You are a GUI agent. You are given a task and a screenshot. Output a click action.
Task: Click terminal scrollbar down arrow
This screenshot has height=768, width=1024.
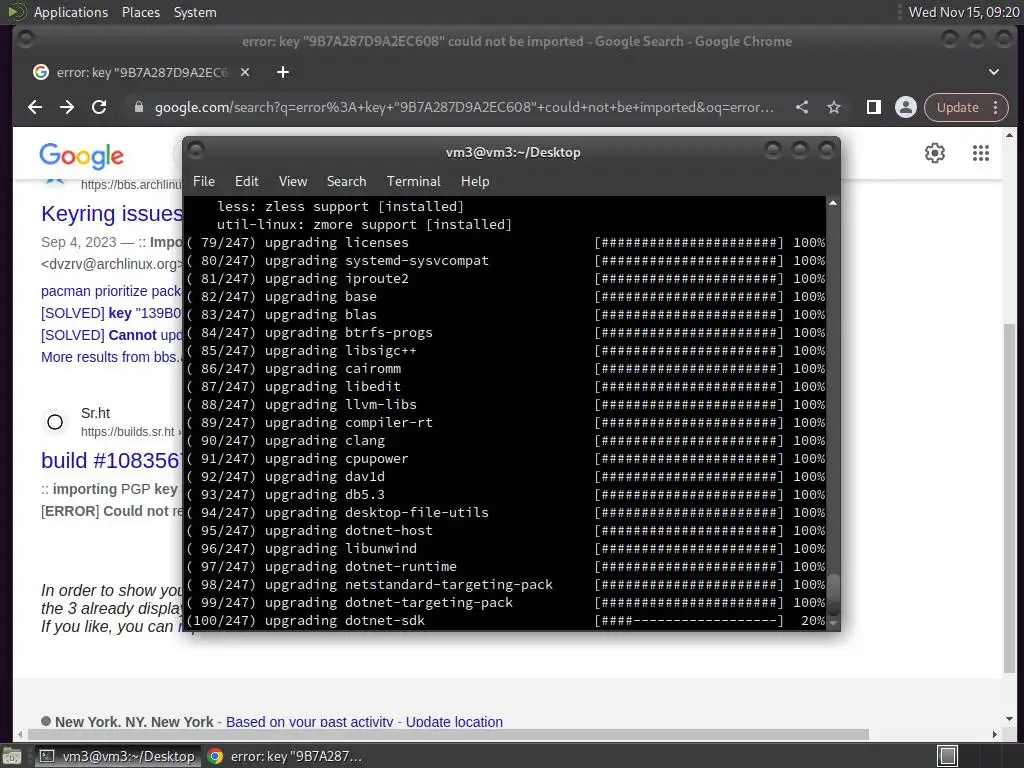click(833, 624)
